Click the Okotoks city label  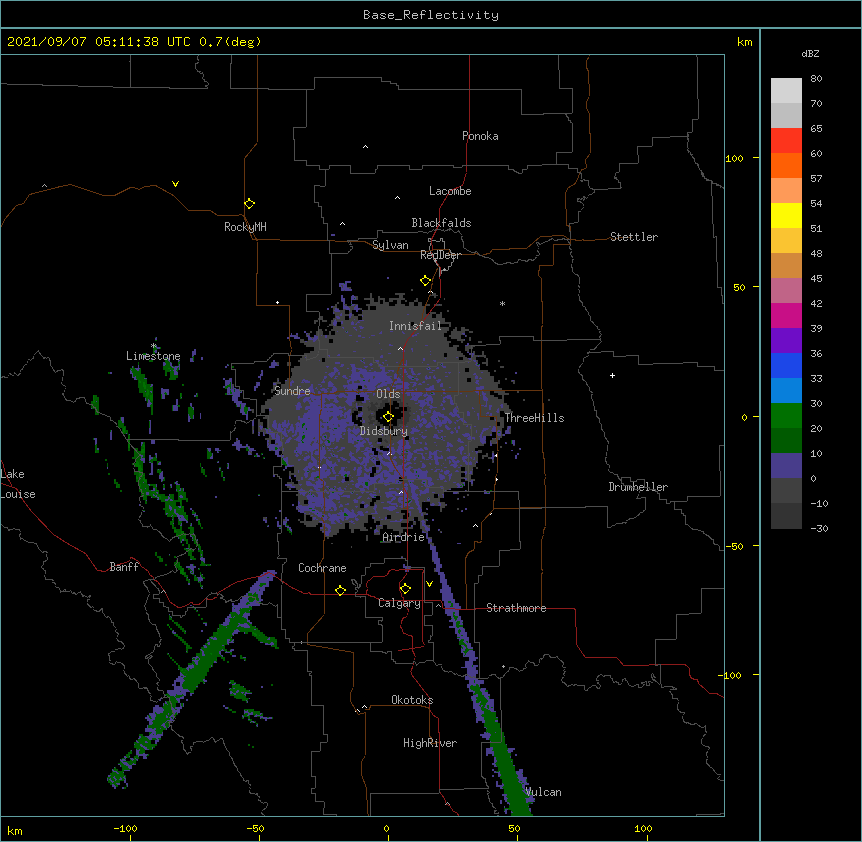click(412, 700)
